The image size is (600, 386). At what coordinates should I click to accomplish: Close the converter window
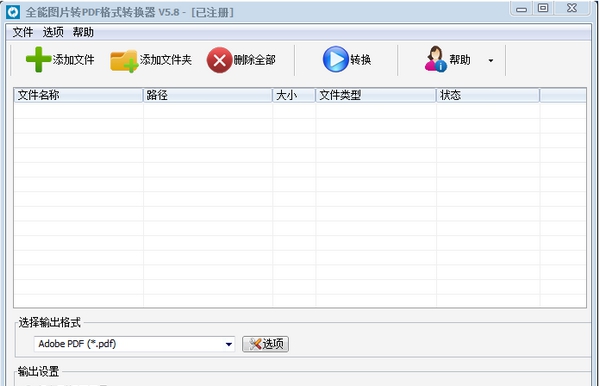[x=572, y=8]
